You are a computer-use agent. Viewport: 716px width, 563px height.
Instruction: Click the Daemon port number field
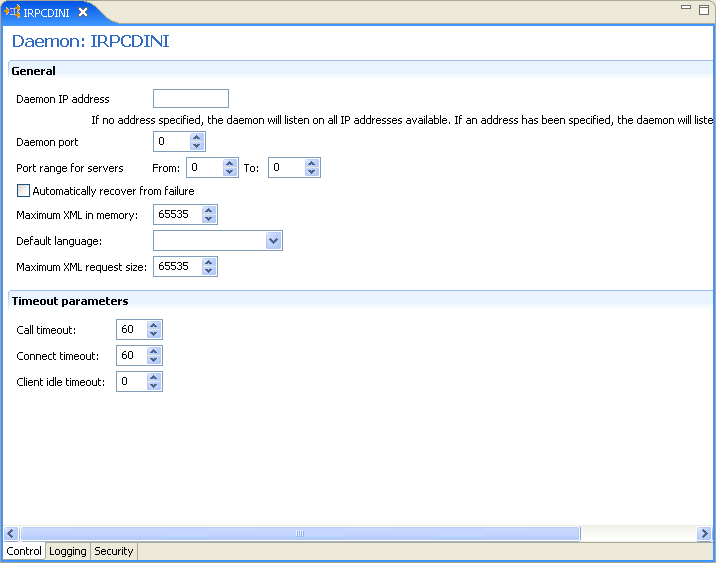pos(172,142)
